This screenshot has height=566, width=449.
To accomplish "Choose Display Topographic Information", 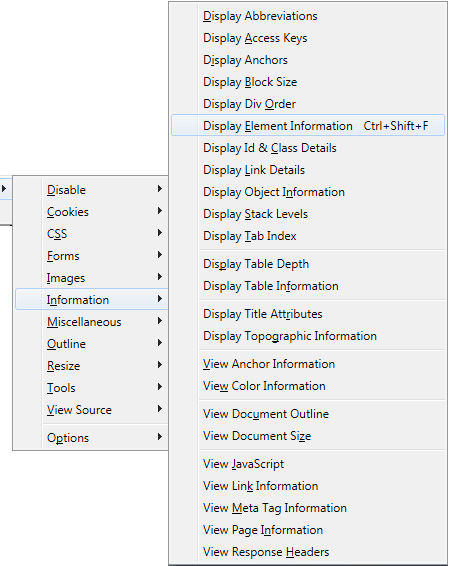I will tap(308, 336).
